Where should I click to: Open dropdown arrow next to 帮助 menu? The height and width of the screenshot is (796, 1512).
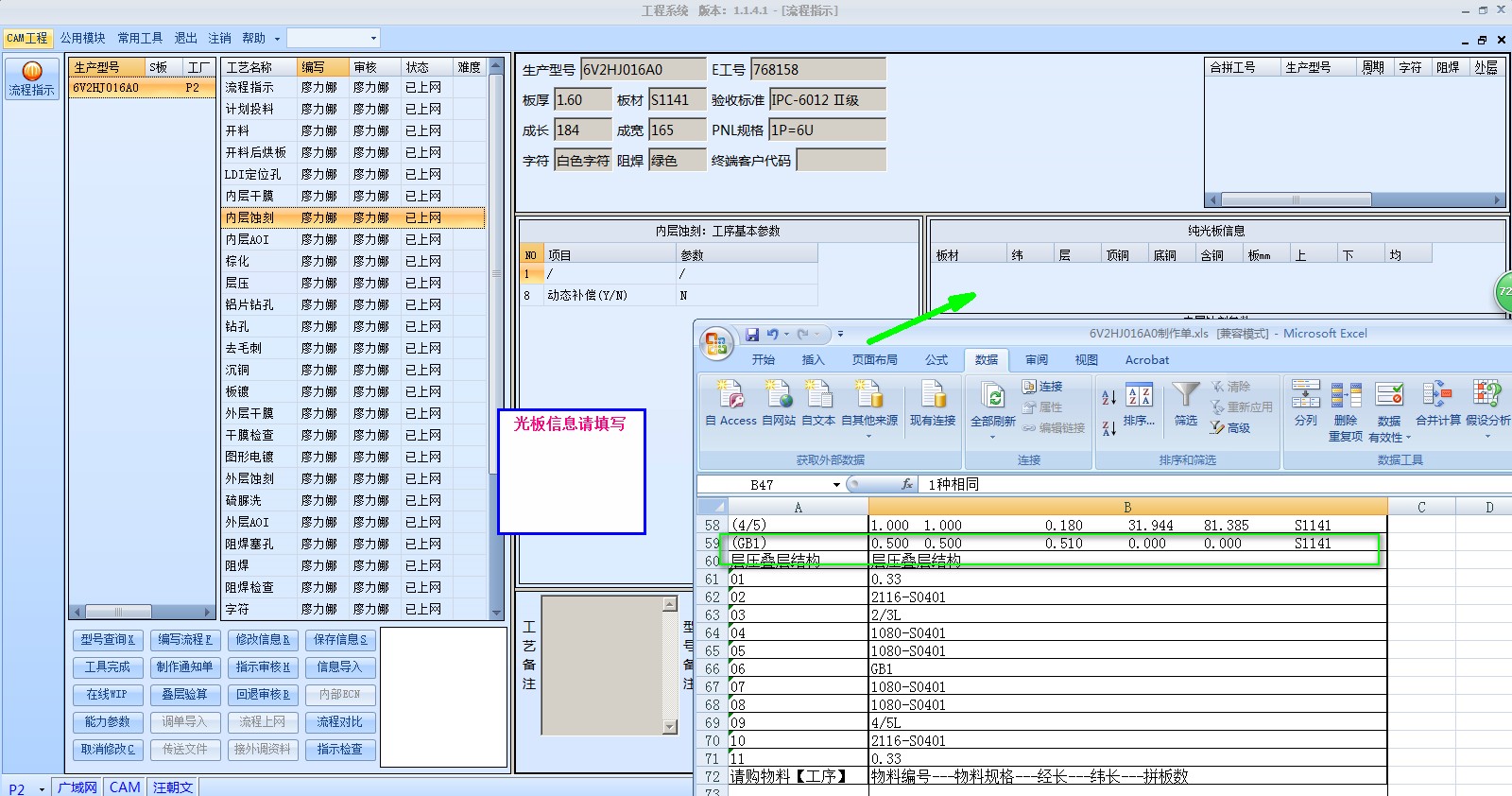277,39
